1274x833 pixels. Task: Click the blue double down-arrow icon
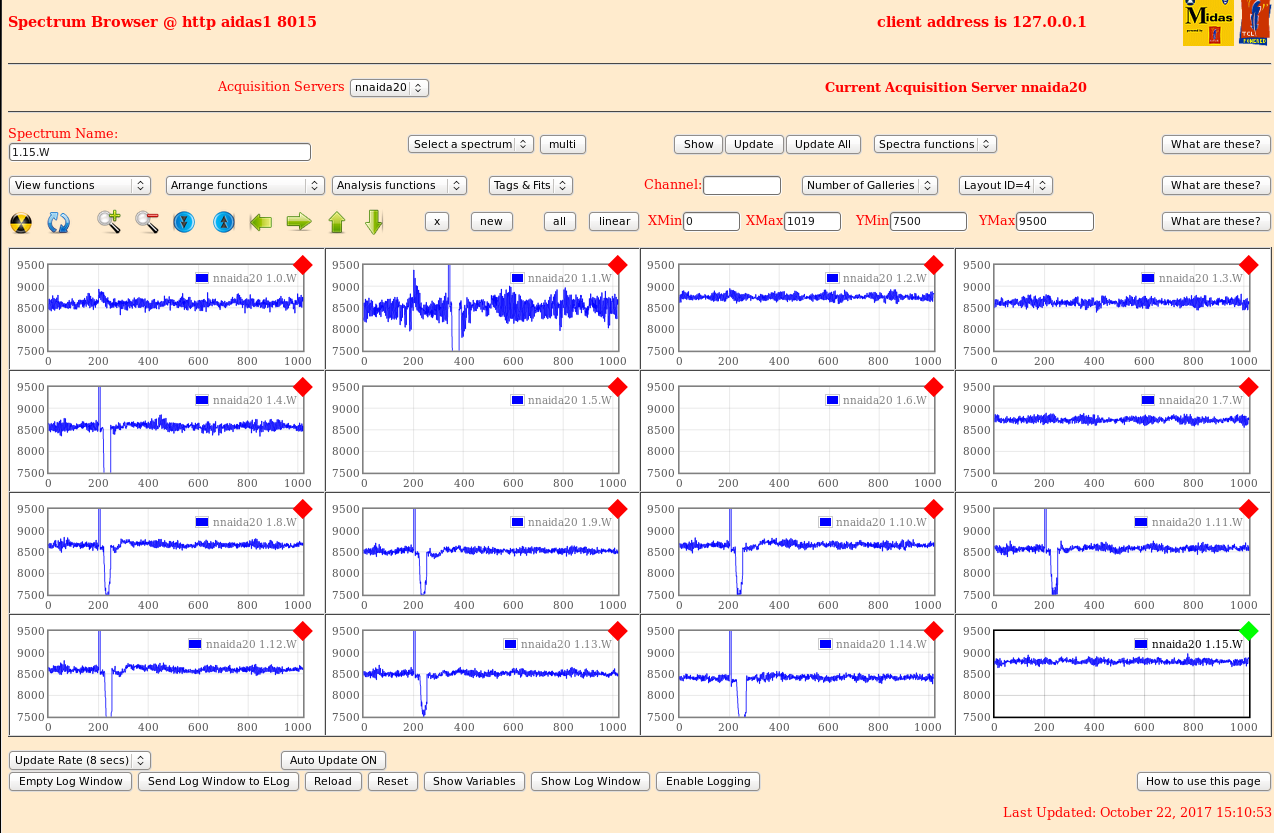coord(183,222)
